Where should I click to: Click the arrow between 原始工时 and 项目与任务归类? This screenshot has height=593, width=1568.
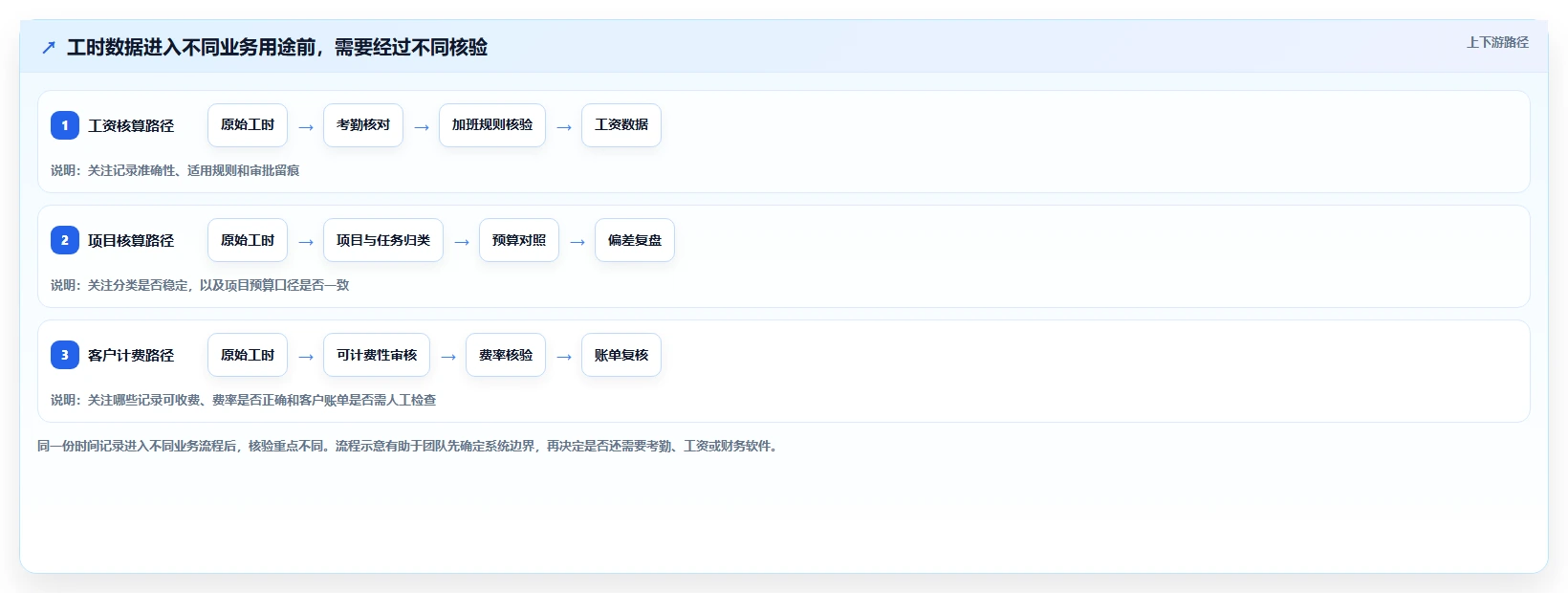tap(306, 241)
